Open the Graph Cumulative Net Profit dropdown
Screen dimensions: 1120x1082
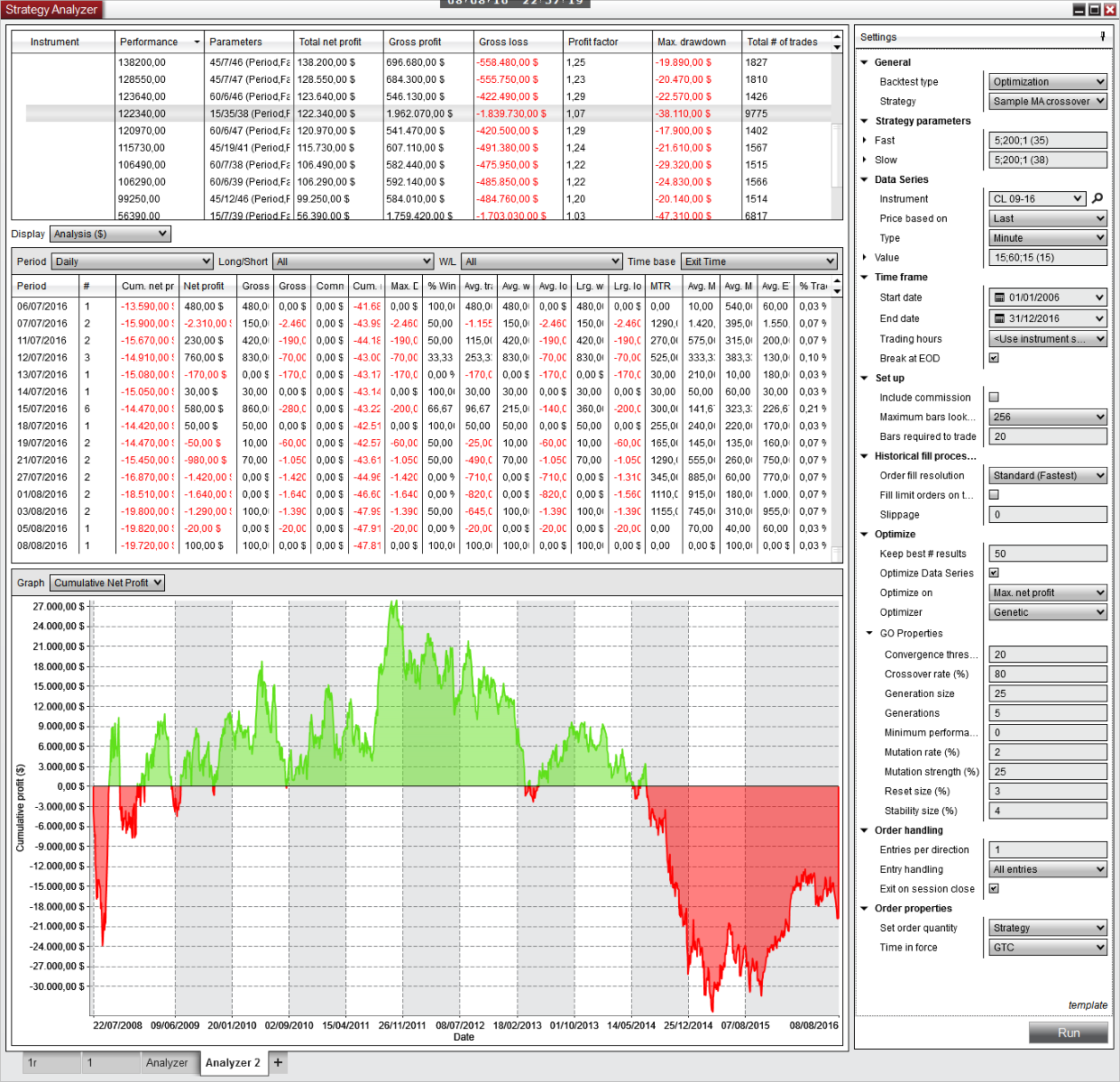(x=107, y=582)
